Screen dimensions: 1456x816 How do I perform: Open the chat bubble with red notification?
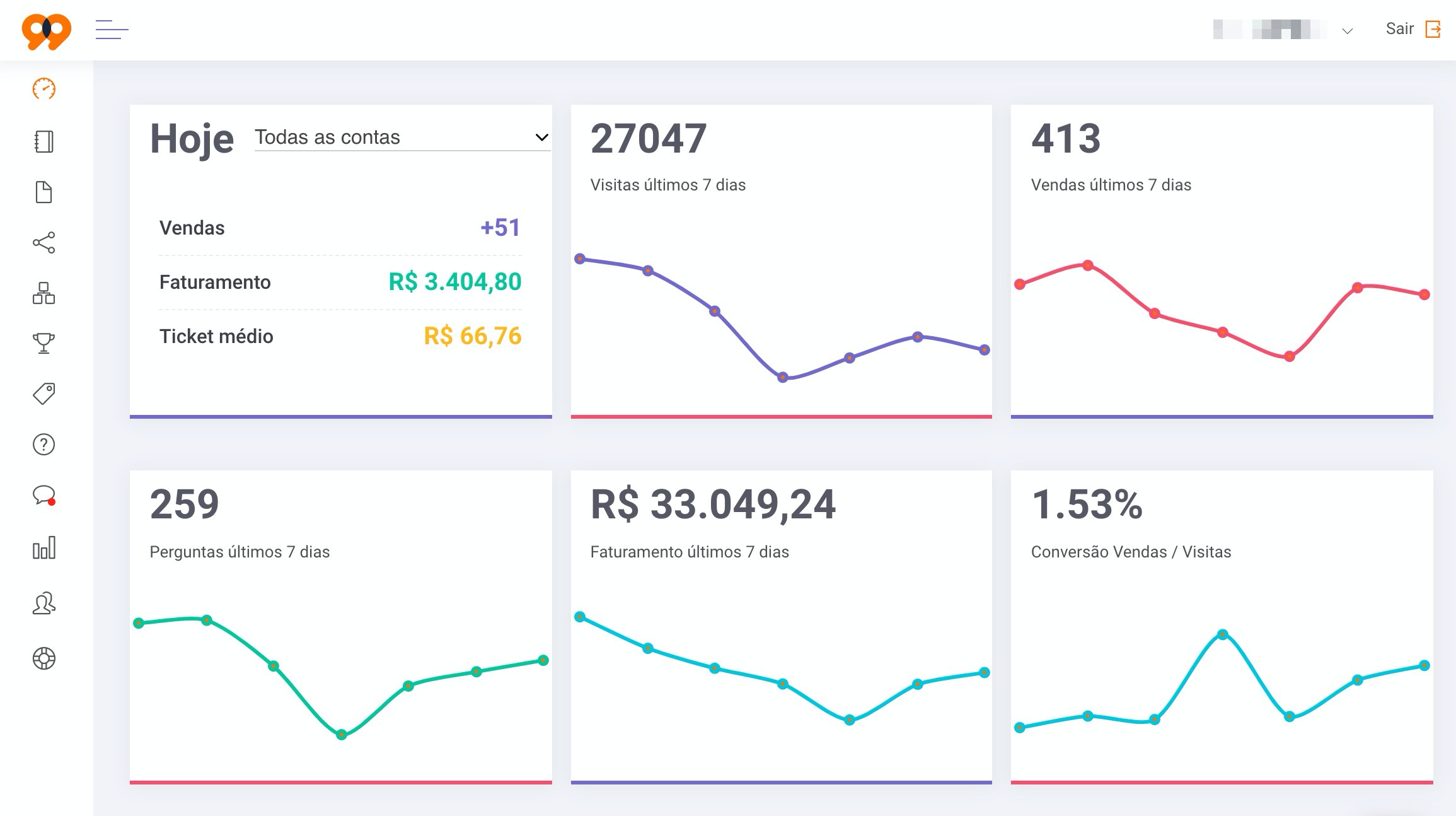44,495
